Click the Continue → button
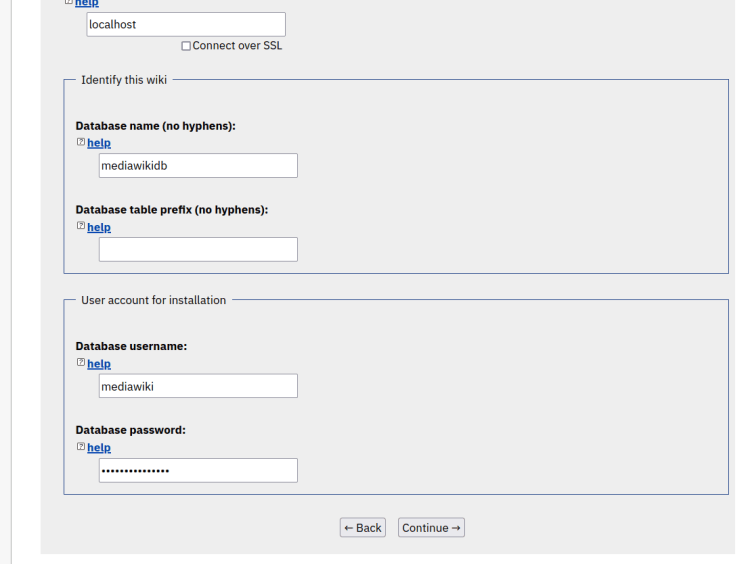Image resolution: width=748 pixels, height=564 pixels. 431,528
